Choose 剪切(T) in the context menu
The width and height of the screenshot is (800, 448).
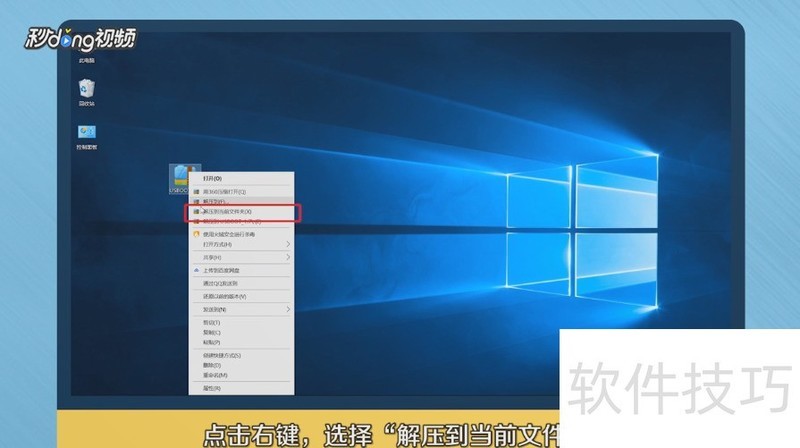point(241,322)
